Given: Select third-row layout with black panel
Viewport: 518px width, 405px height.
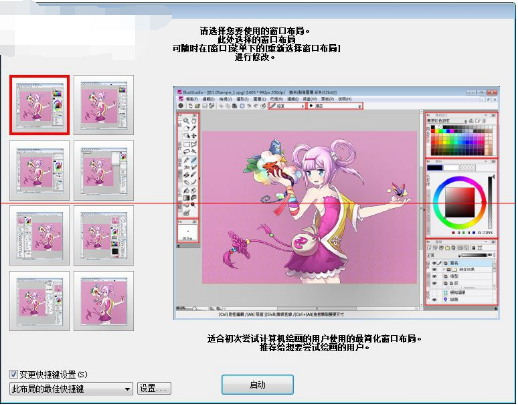Looking at the screenshot, I should (x=104, y=235).
